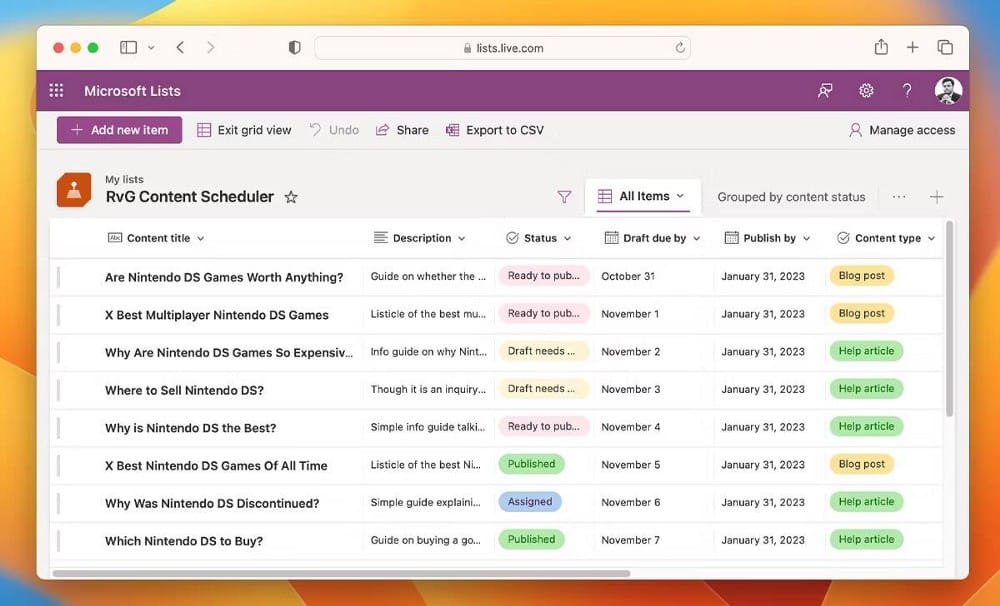Click the Add new item button
The image size is (1000, 606).
pyautogui.click(x=119, y=129)
